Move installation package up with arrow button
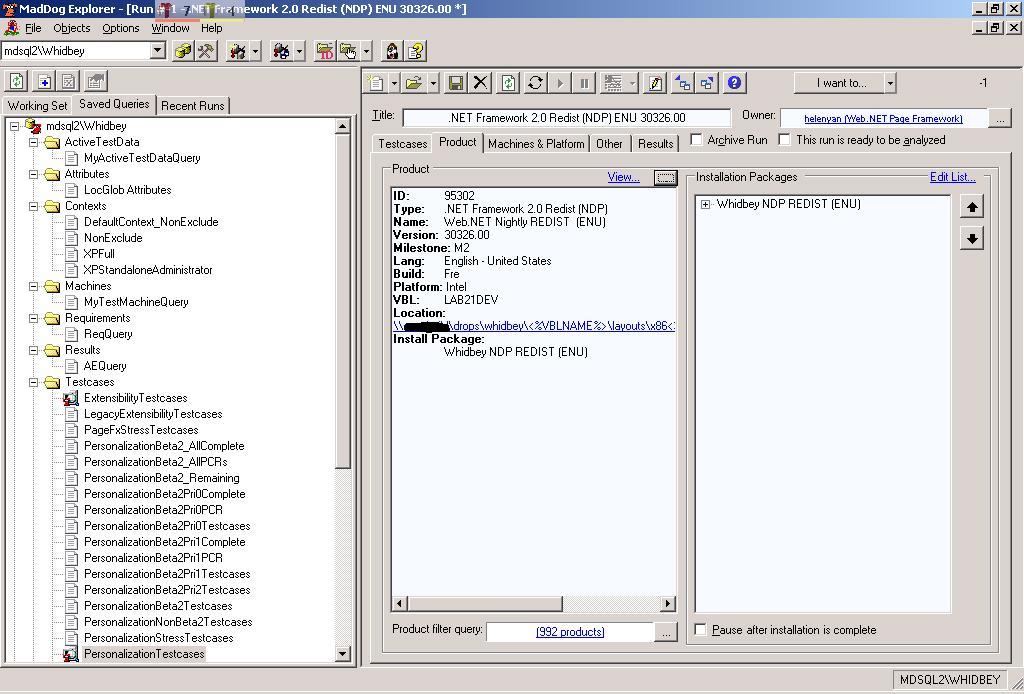The image size is (1024, 694). (x=972, y=207)
